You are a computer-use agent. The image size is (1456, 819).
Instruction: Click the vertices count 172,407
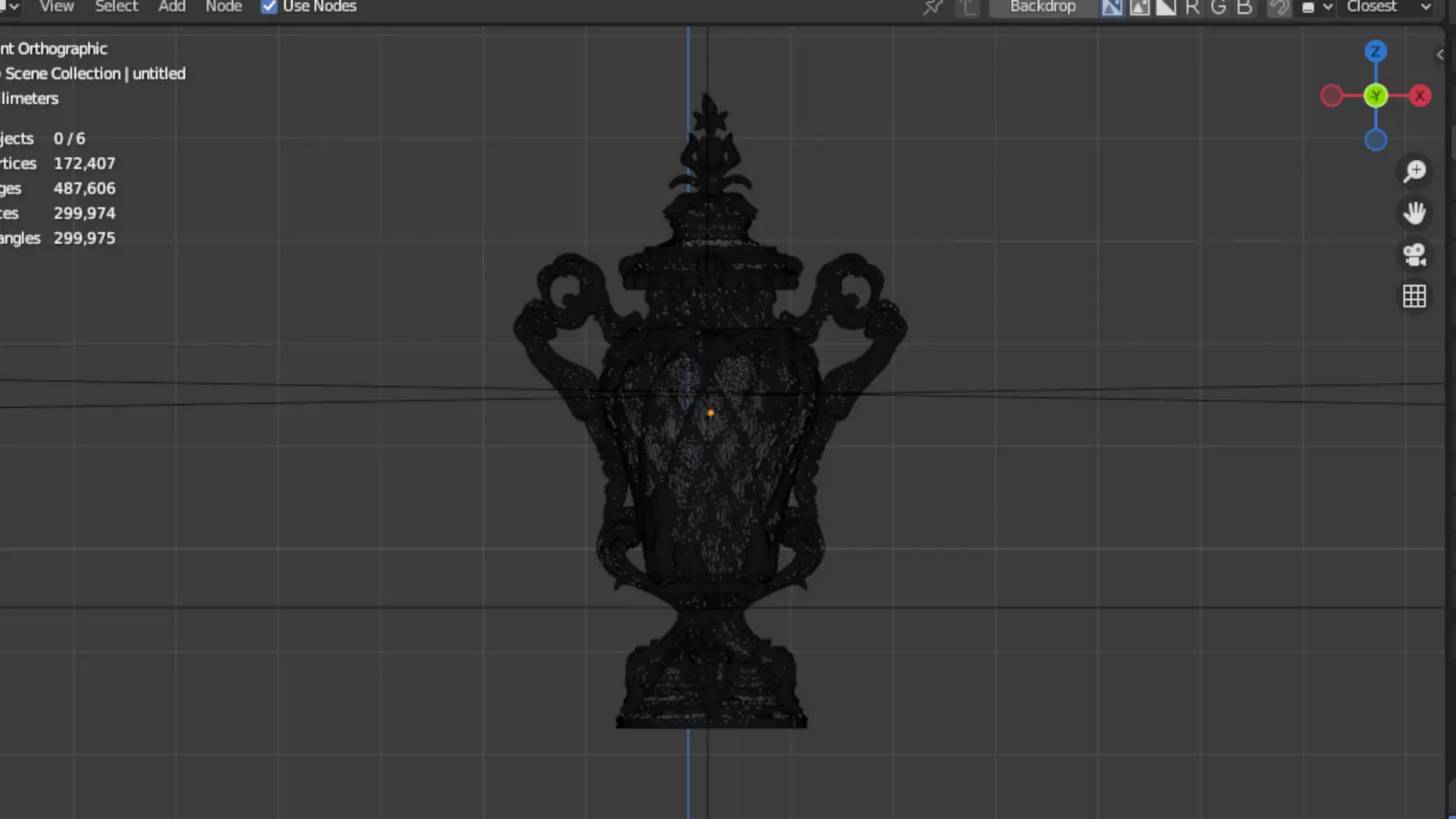(x=84, y=164)
